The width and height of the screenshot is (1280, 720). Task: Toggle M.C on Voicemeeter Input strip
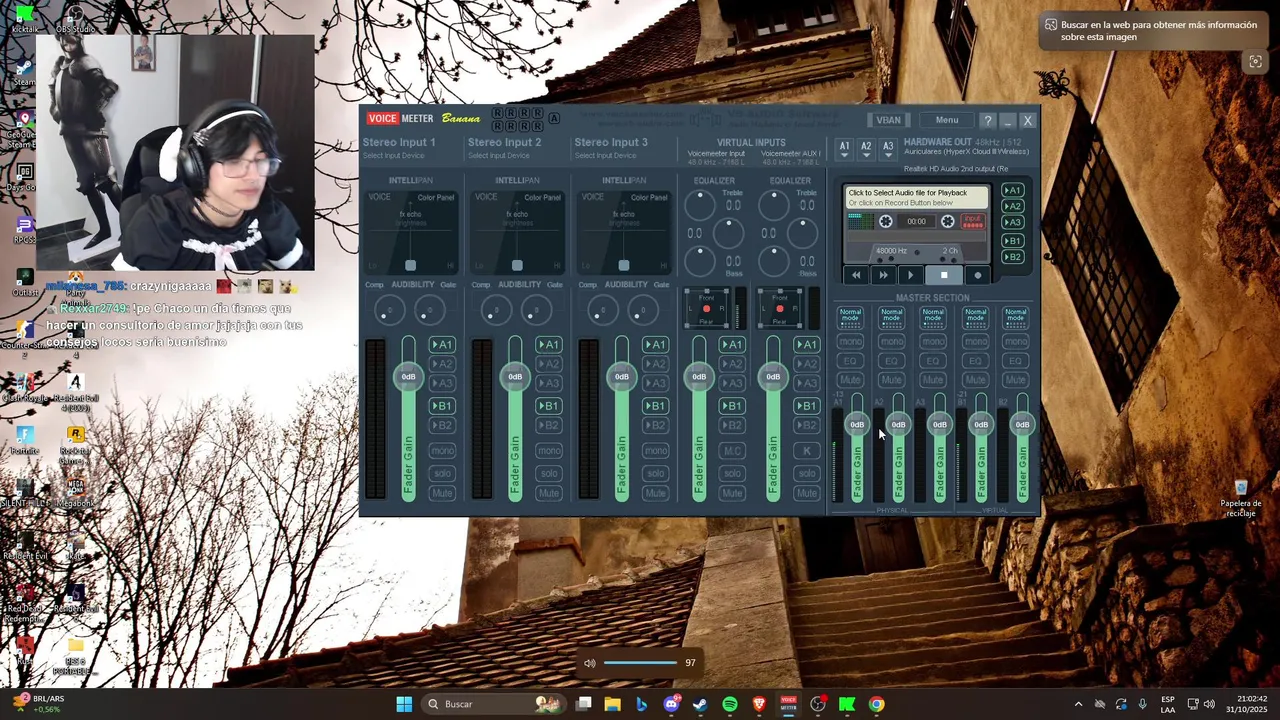[x=732, y=451]
